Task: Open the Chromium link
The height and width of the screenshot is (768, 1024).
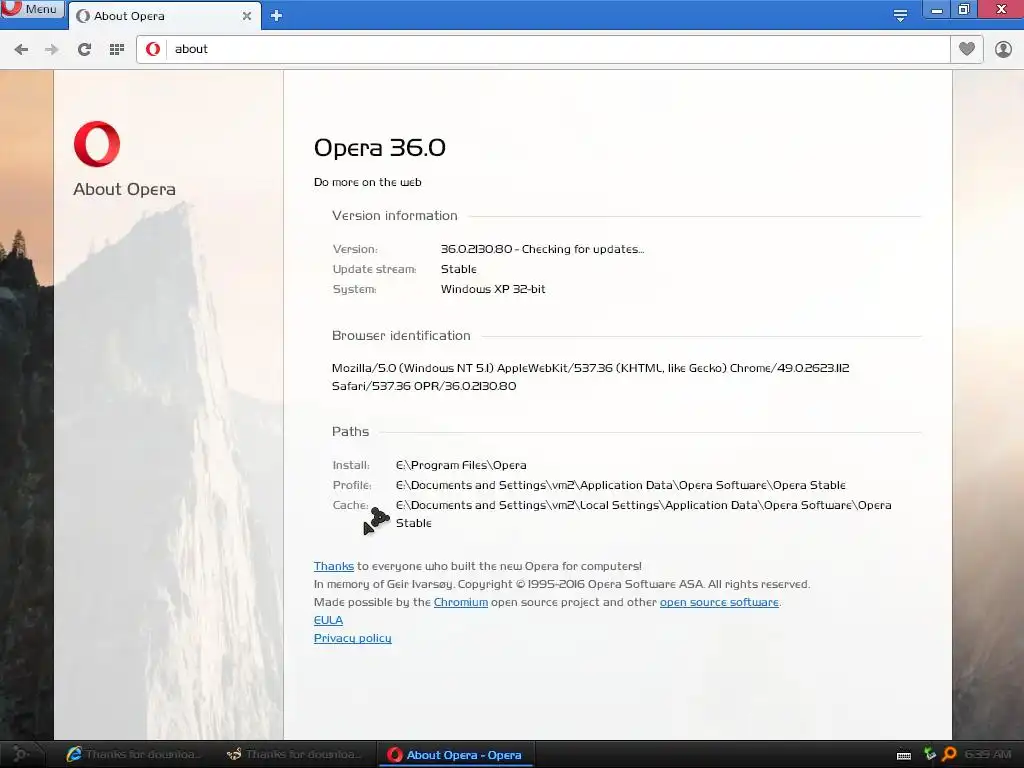Action: 460,602
